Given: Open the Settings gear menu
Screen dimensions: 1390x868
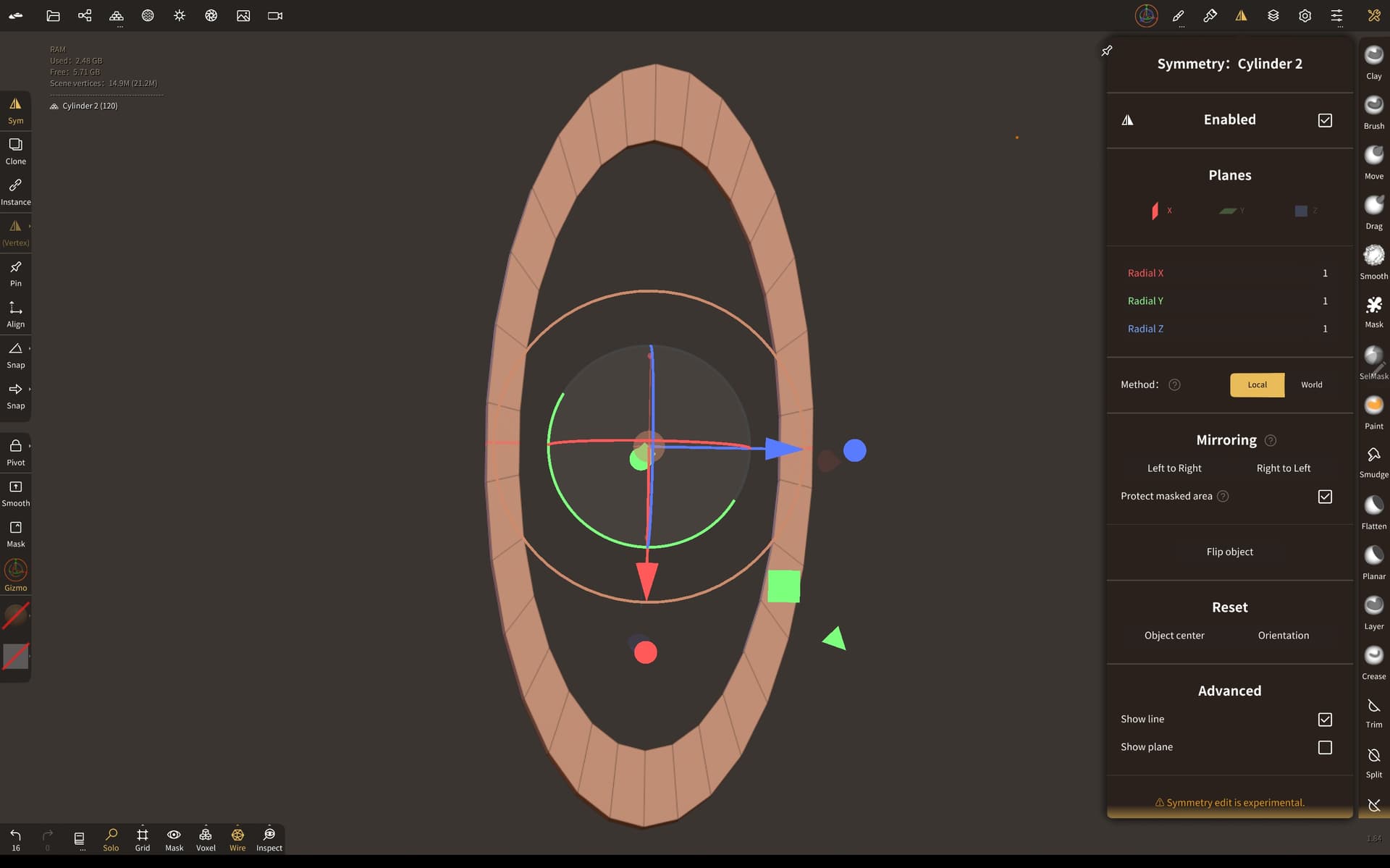Looking at the screenshot, I should pos(1305,15).
